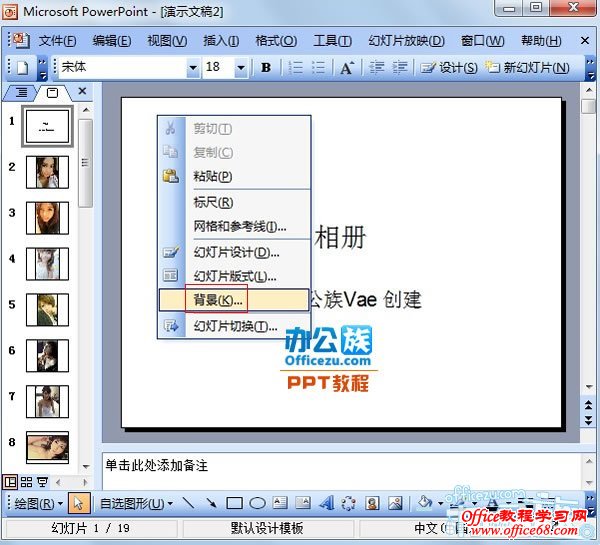Open the 帮助(H) menu
Screen dimensions: 600x545
[541, 41]
